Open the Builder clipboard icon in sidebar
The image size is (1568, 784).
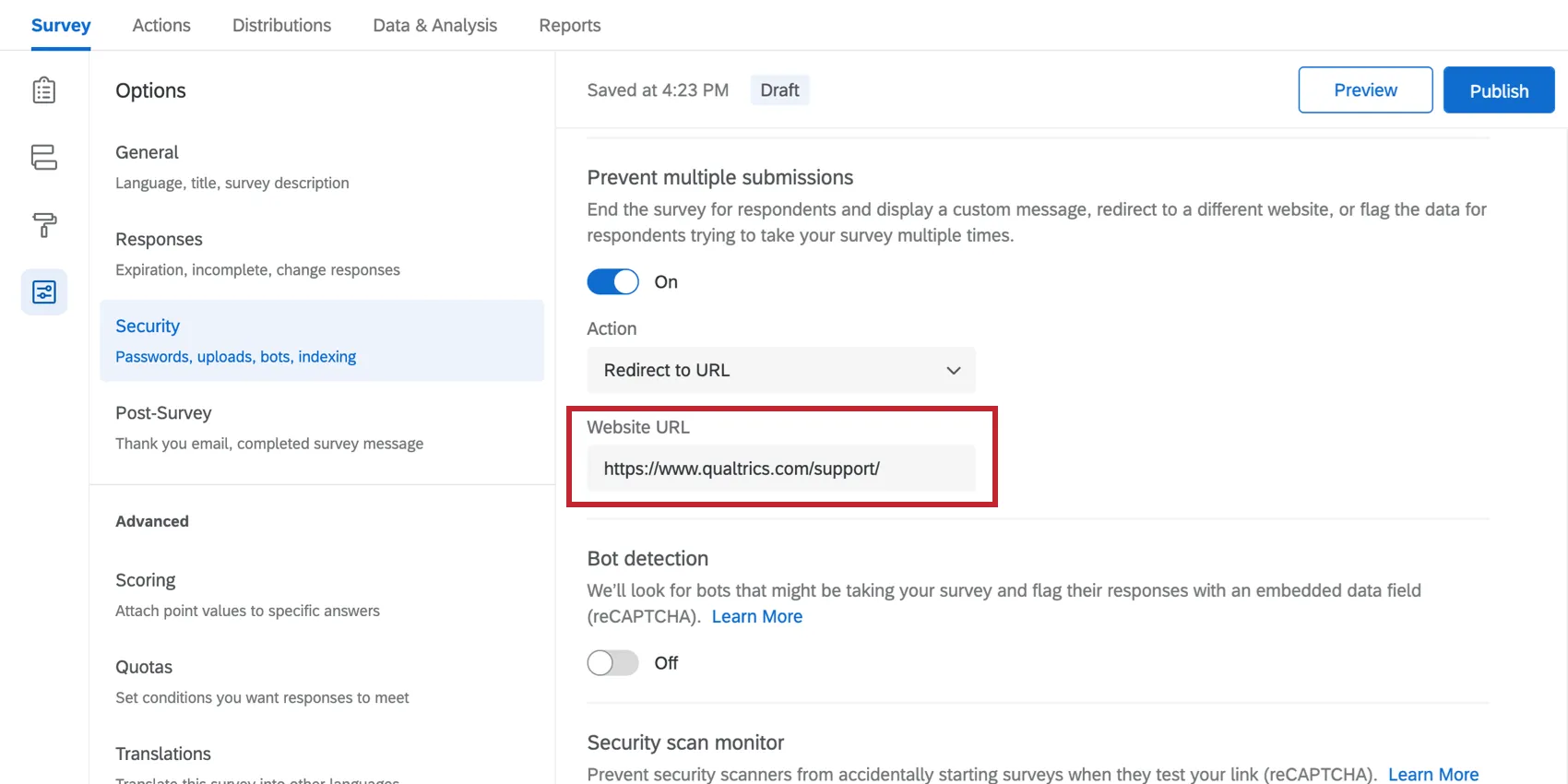coord(44,90)
